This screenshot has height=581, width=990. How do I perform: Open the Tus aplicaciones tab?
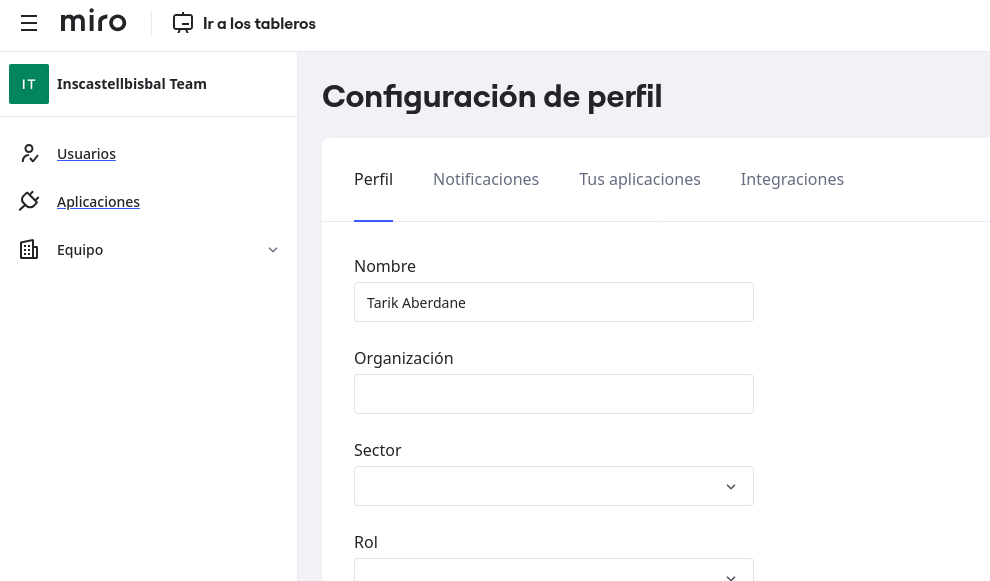(640, 180)
